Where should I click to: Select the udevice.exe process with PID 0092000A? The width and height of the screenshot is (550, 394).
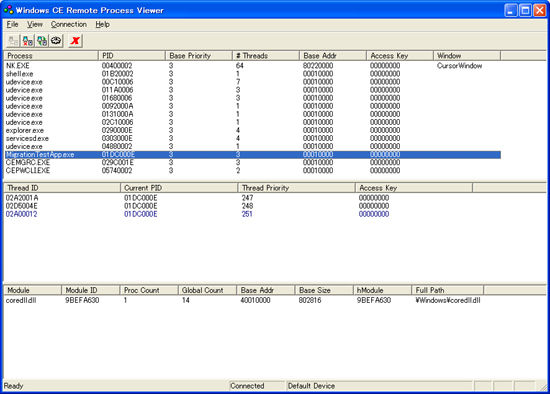[252, 106]
